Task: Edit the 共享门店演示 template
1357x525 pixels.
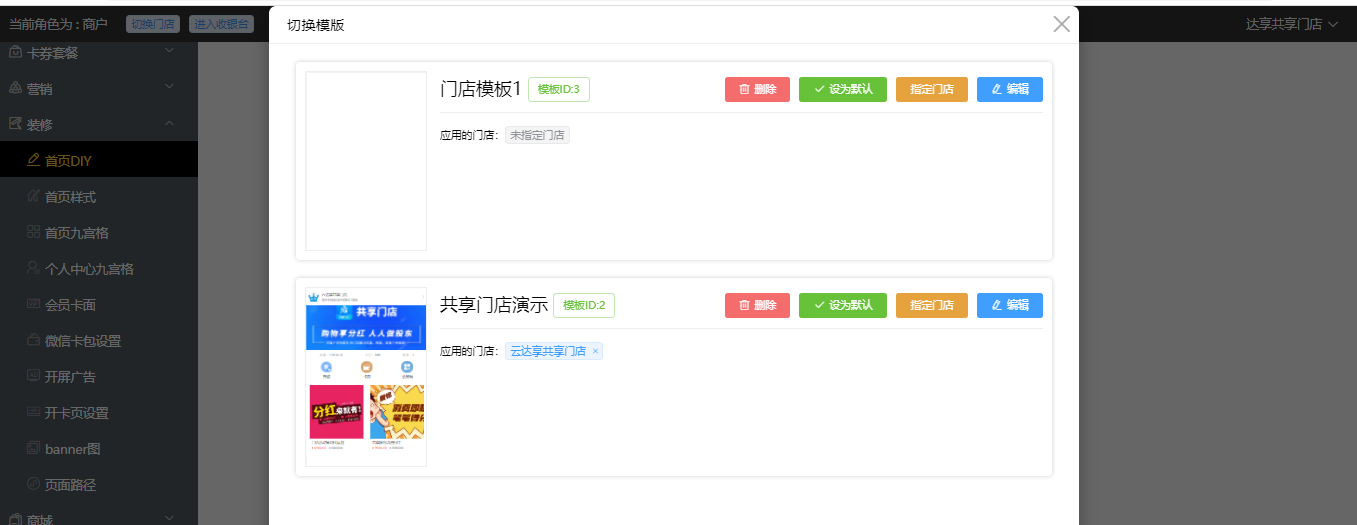Action: (x=1010, y=305)
